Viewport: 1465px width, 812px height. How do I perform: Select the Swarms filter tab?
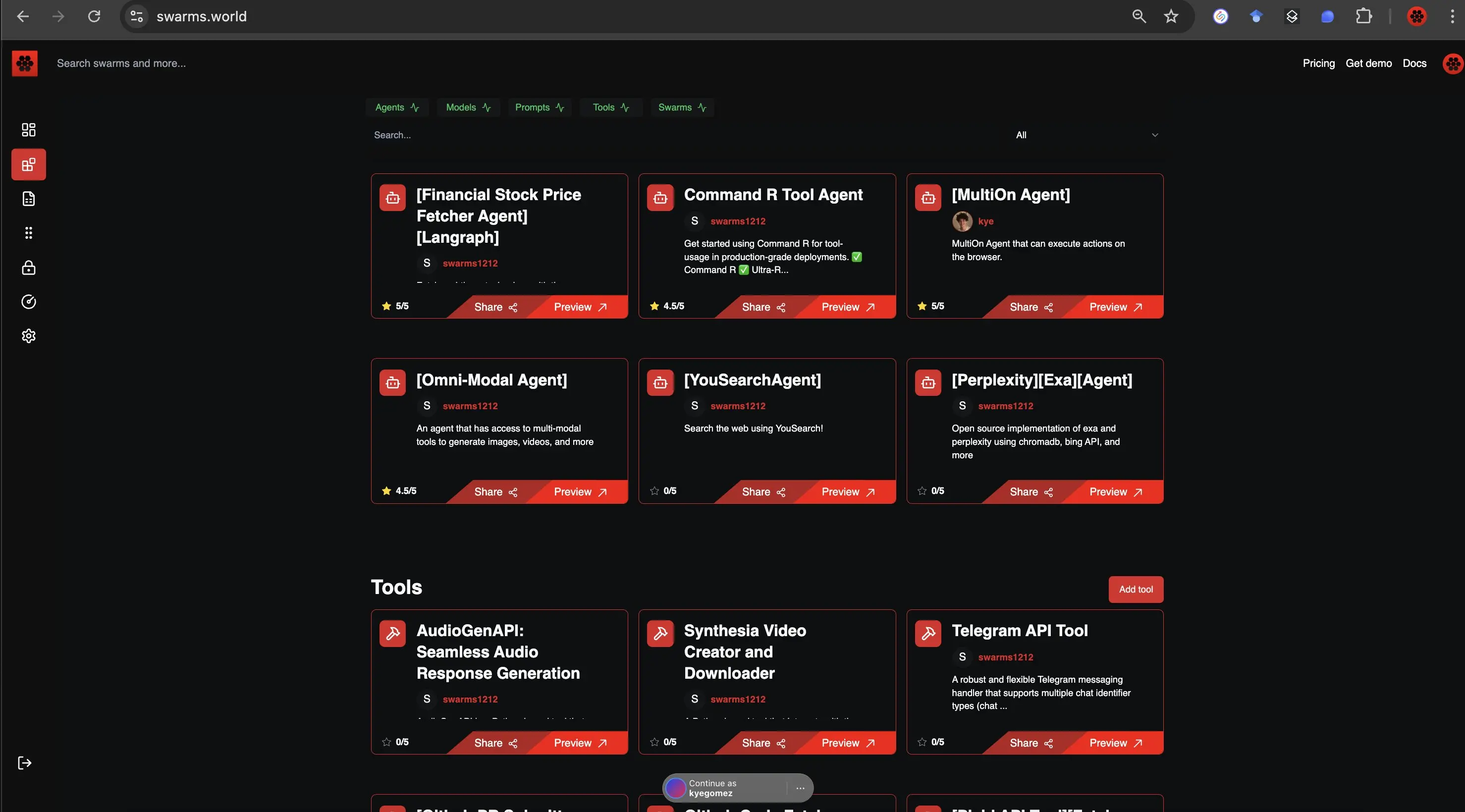point(681,108)
